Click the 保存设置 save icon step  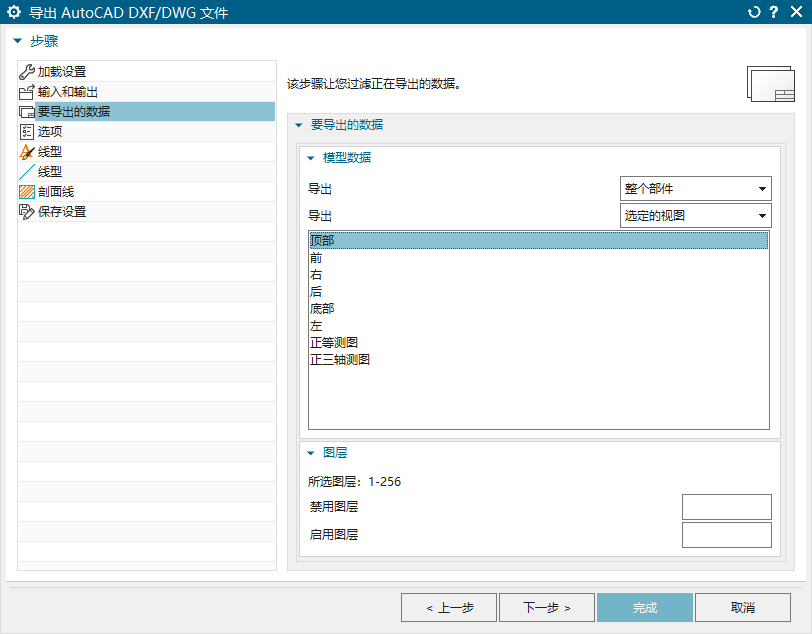pos(27,211)
